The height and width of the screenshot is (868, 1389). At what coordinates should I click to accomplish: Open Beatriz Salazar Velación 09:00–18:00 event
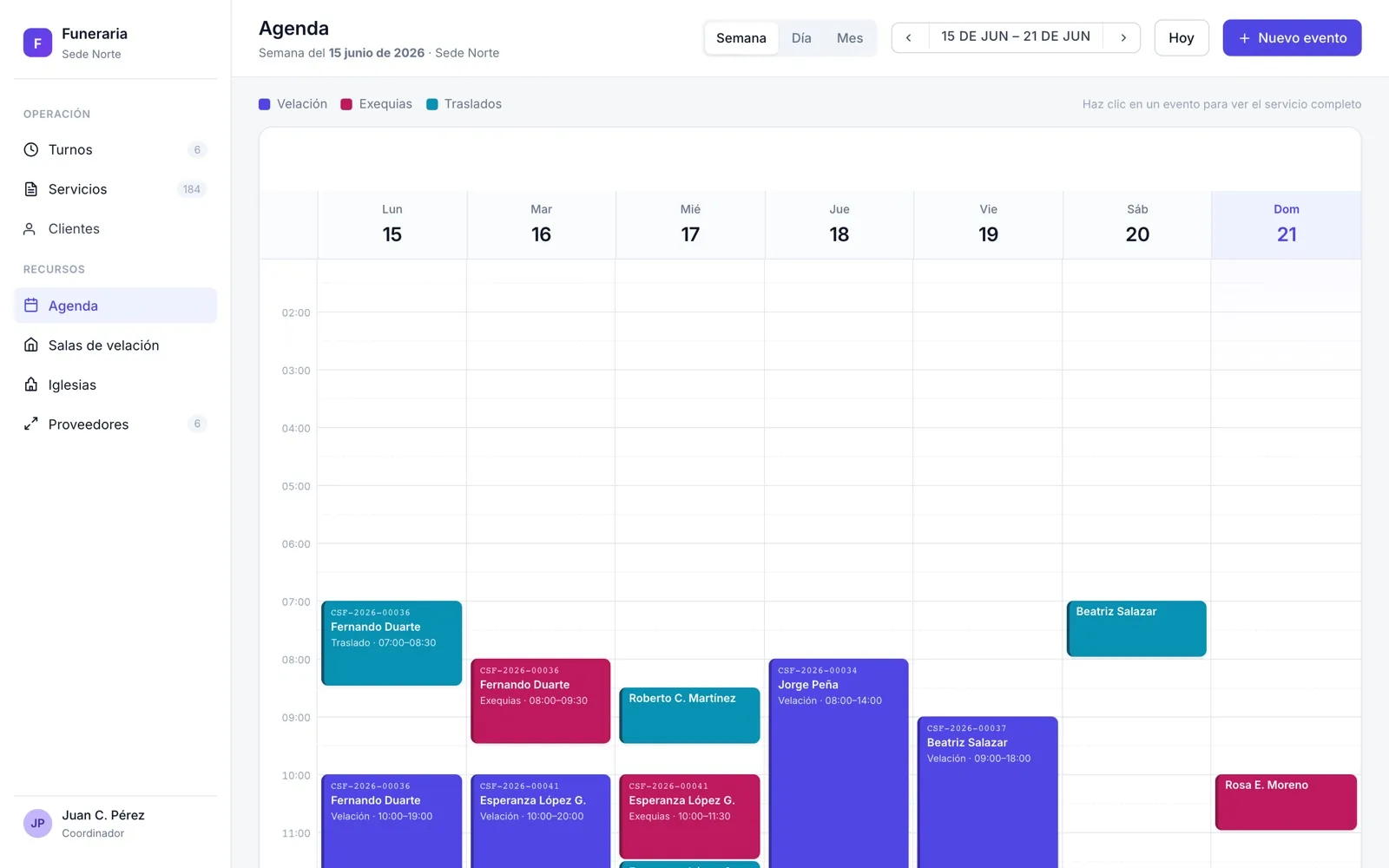[x=988, y=792]
